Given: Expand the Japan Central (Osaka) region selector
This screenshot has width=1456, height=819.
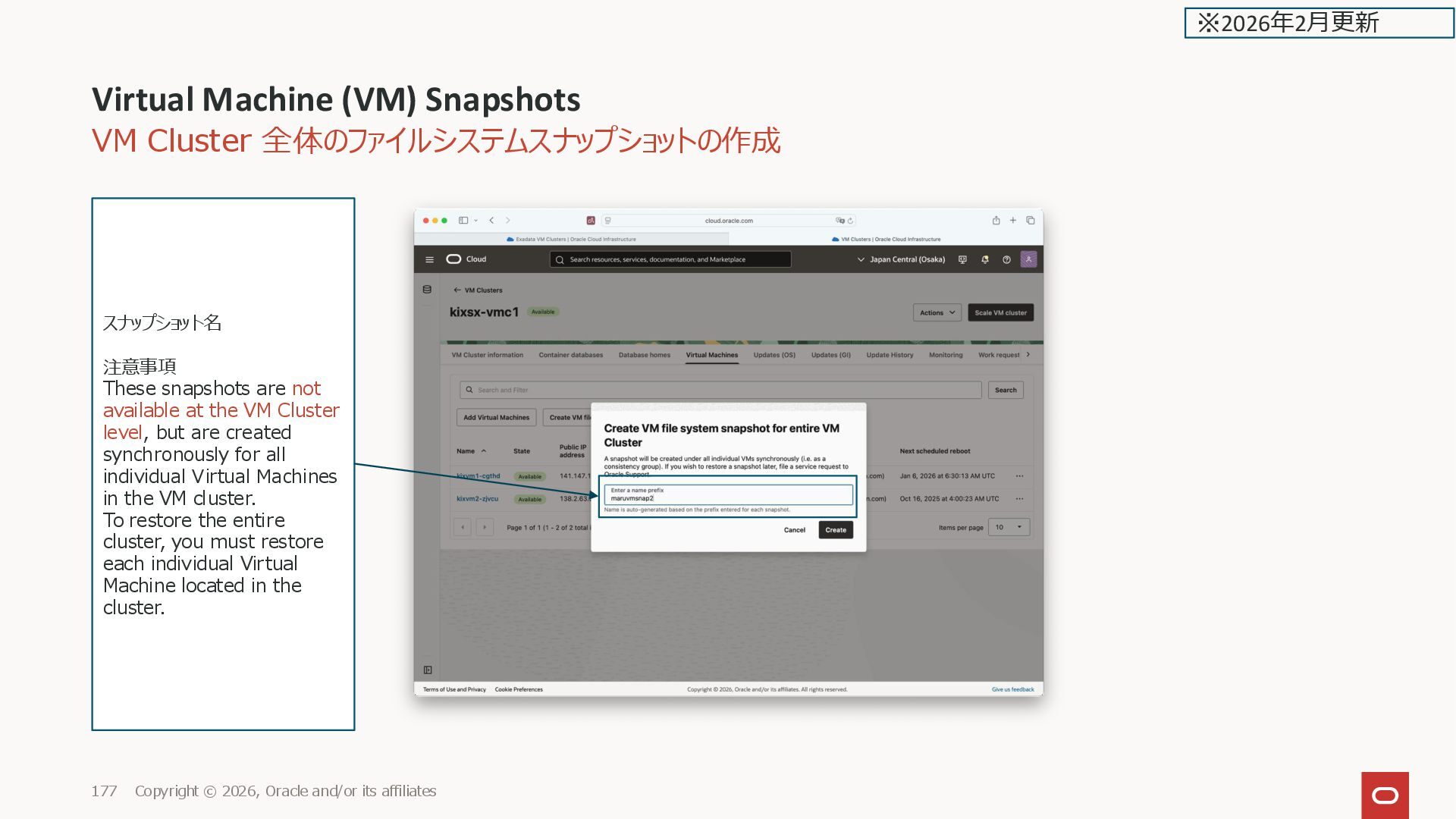Looking at the screenshot, I should [901, 259].
